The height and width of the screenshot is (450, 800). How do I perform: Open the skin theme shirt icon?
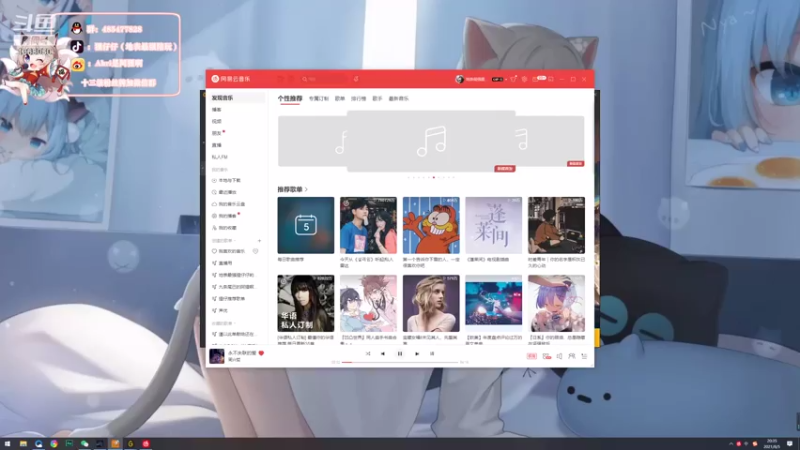(x=513, y=79)
